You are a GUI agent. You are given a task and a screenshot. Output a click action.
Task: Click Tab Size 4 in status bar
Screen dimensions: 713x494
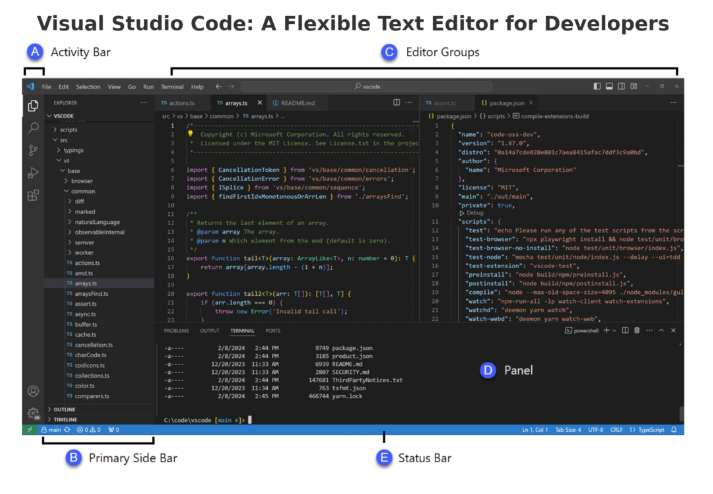click(x=568, y=430)
